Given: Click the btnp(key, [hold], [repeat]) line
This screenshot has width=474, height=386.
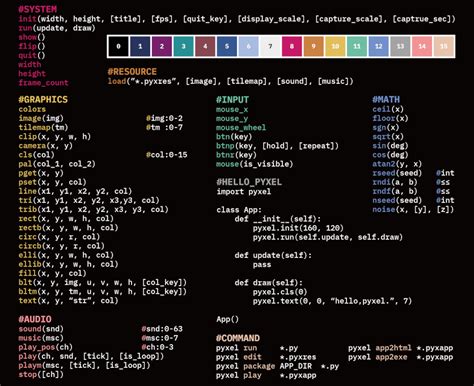Looking at the screenshot, I should tap(277, 146).
